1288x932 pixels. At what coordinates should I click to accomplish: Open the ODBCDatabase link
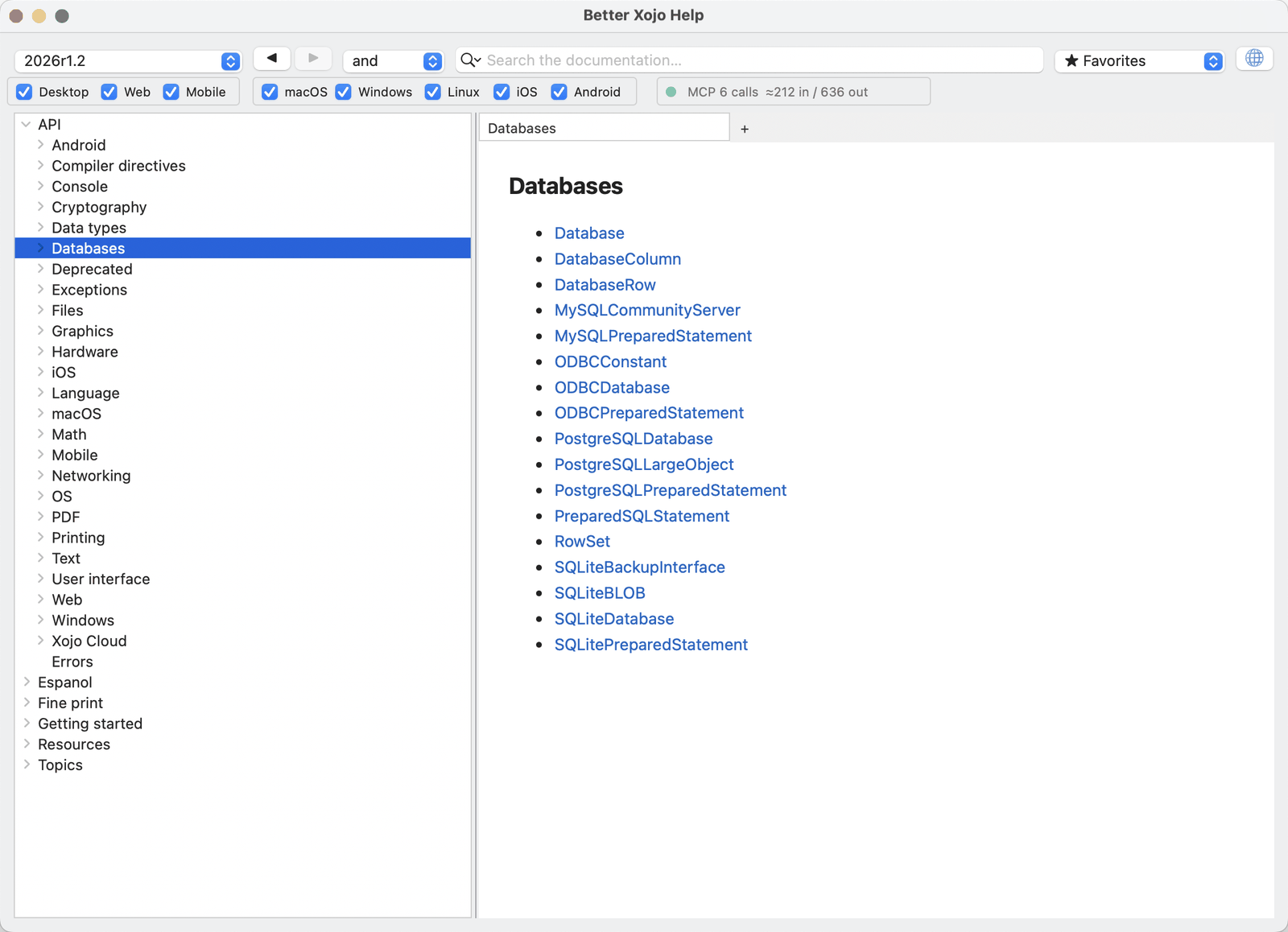(612, 387)
